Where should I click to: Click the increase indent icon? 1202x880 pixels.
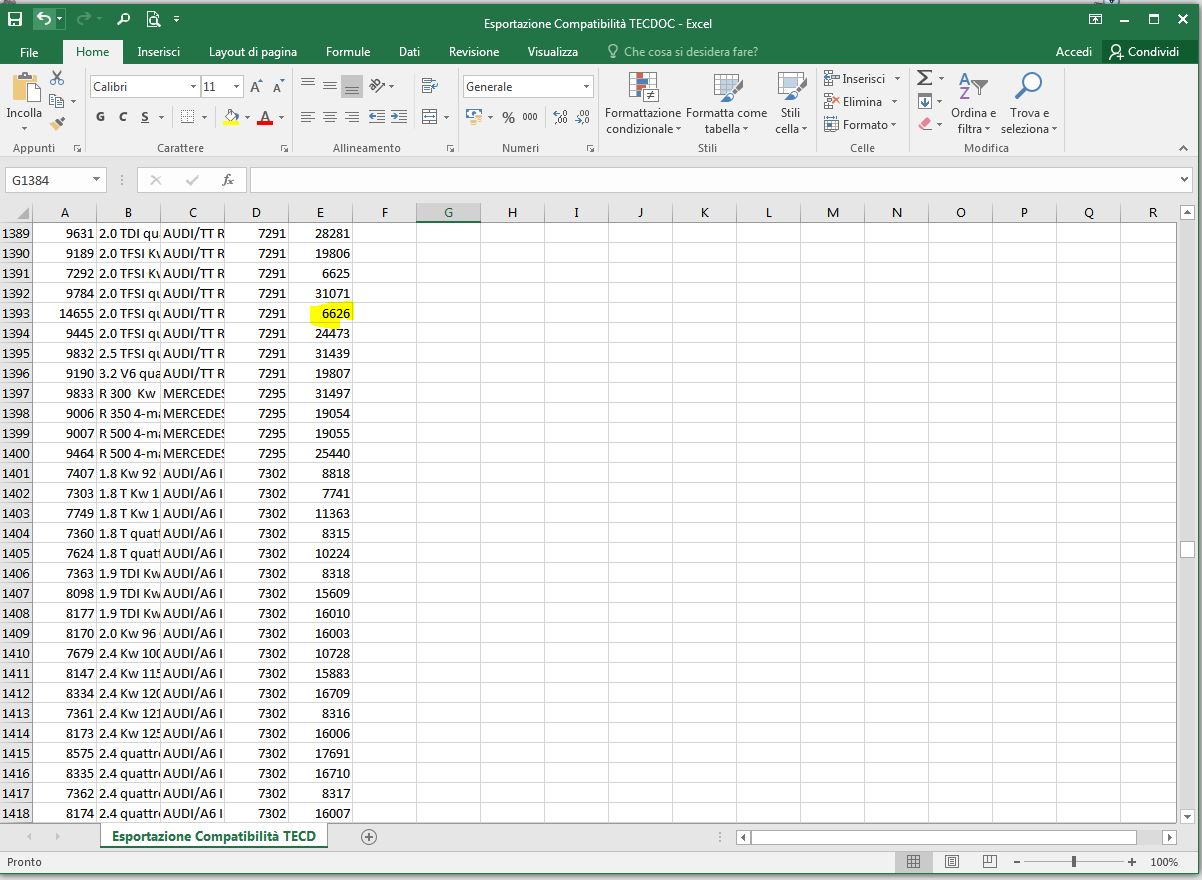click(x=399, y=117)
